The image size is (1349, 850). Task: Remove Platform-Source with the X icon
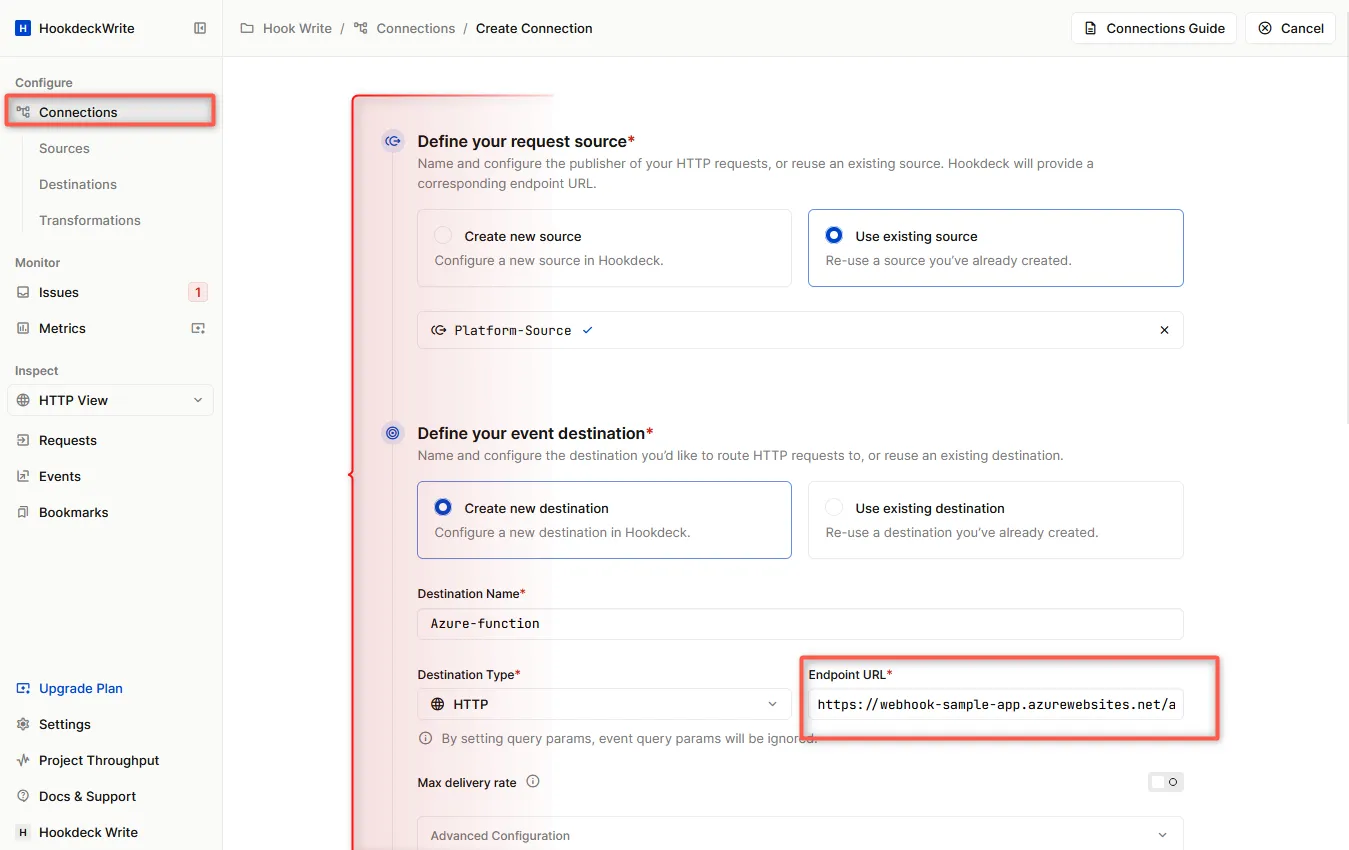1164,330
